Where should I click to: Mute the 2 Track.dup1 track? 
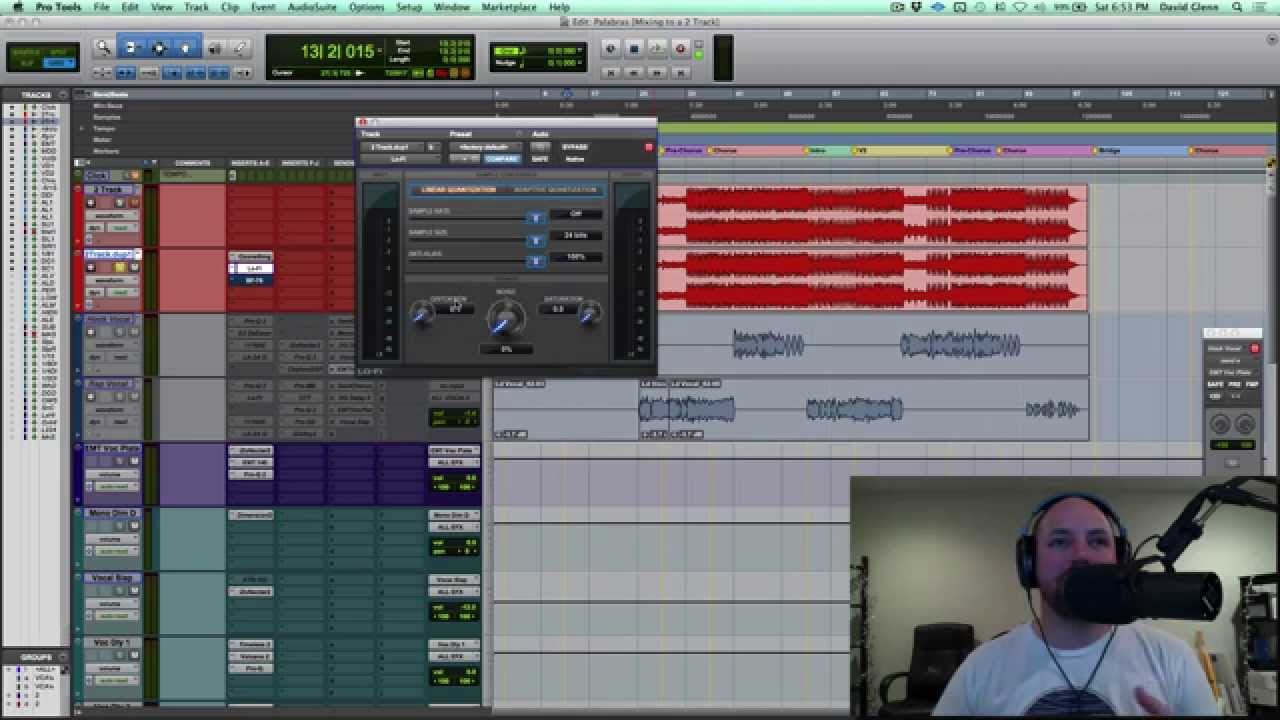[x=134, y=267]
